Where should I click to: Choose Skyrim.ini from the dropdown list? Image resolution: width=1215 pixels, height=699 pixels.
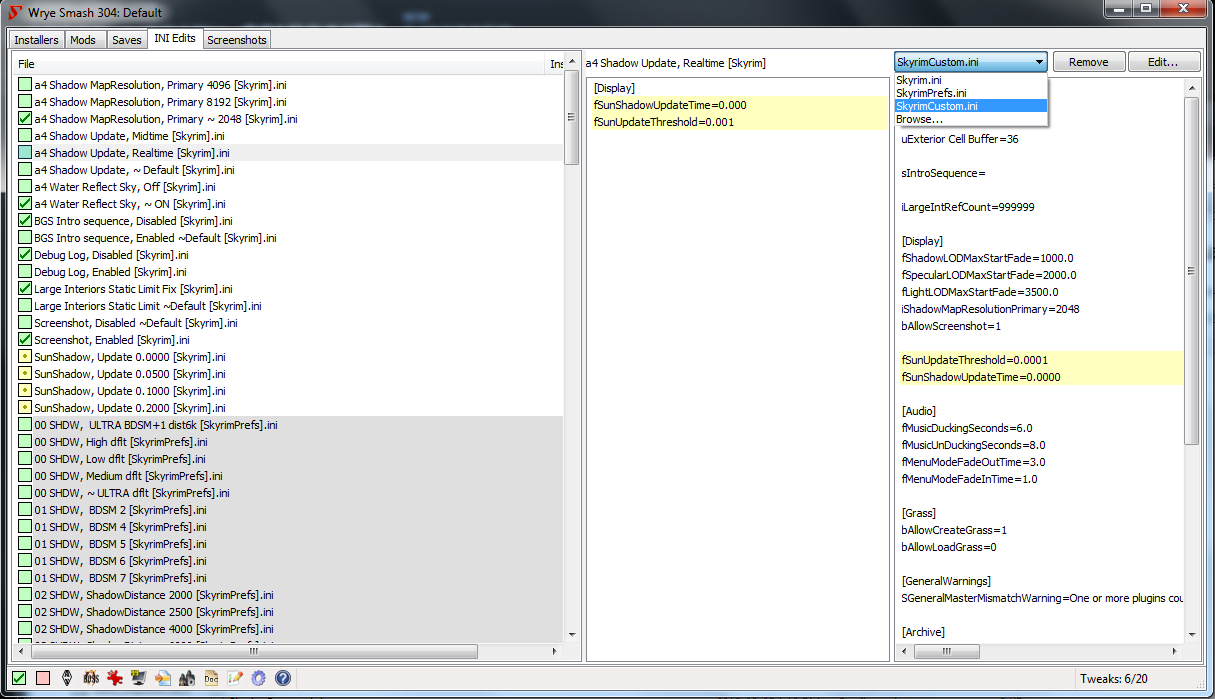click(x=970, y=80)
